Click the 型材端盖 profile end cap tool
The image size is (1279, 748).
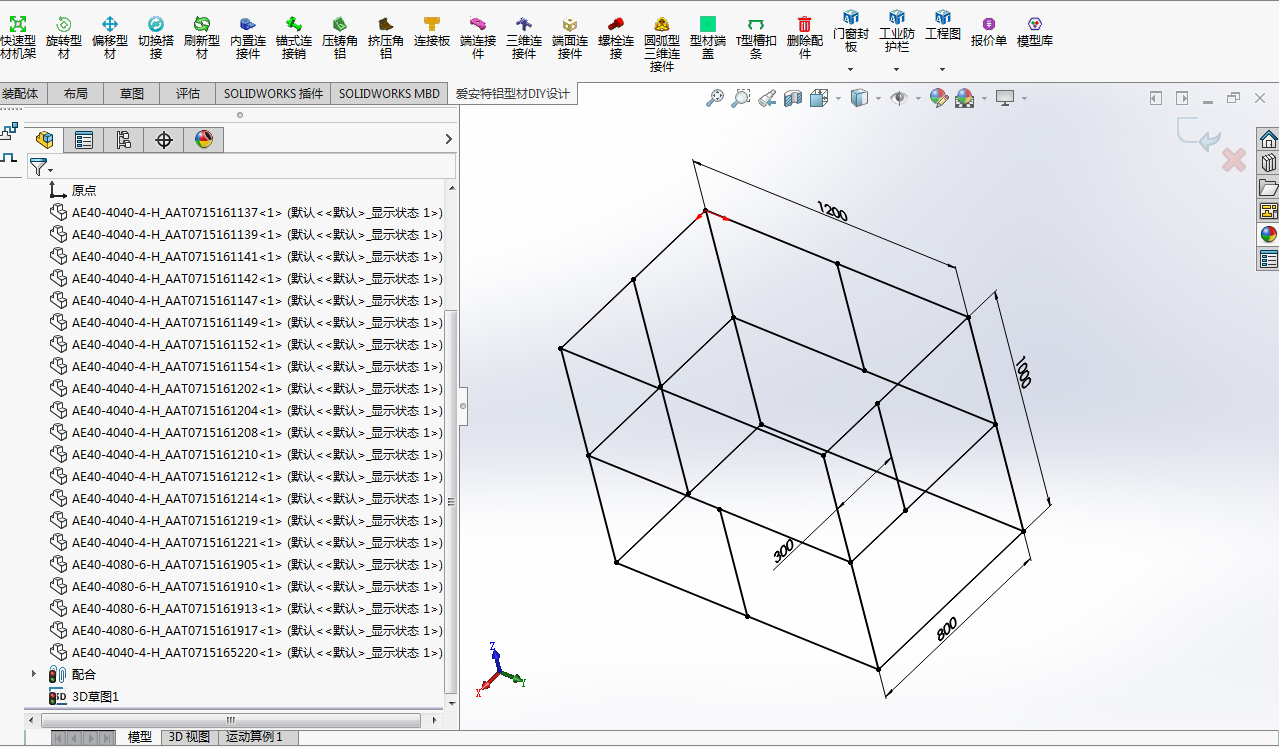click(x=708, y=37)
